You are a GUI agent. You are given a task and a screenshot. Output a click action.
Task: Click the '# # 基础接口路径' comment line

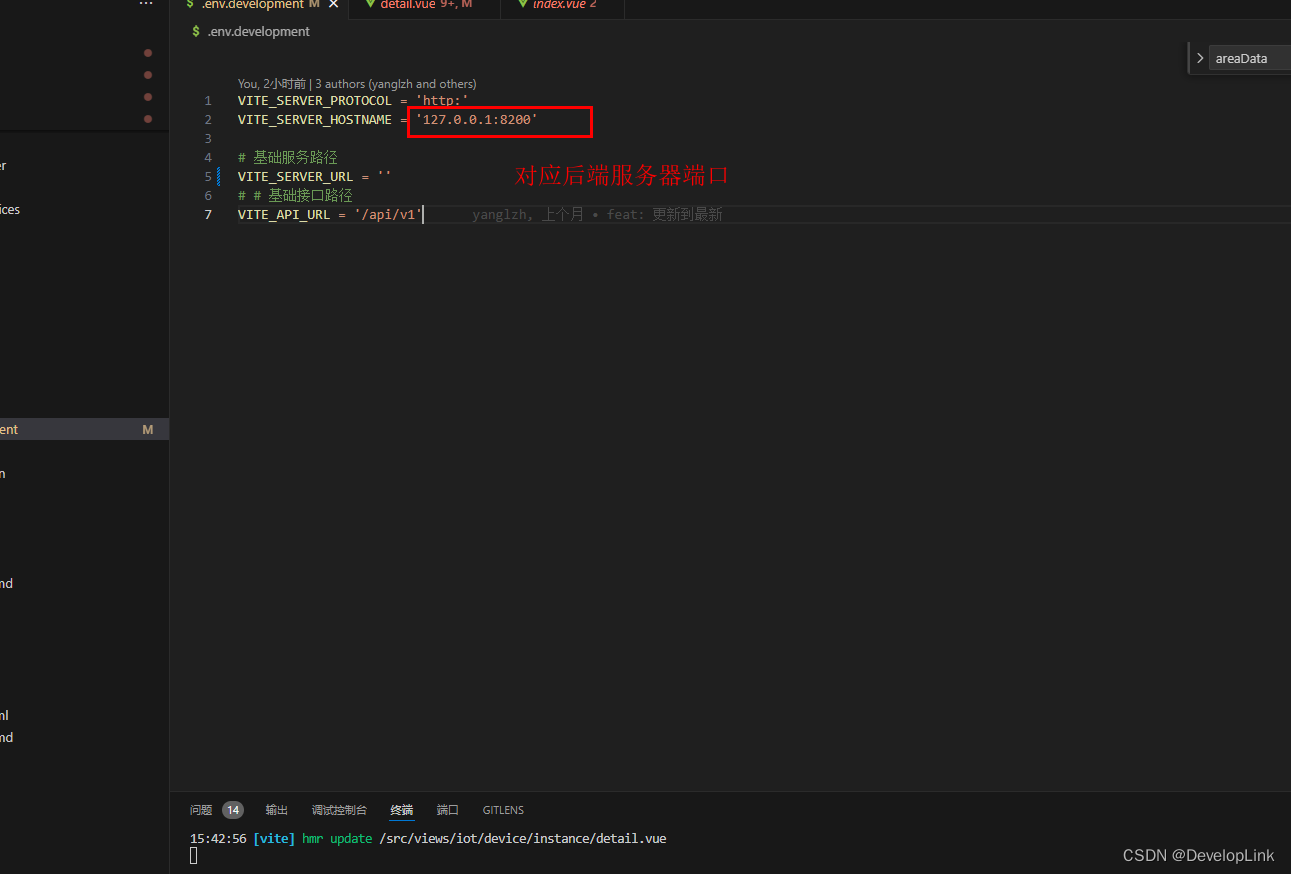click(295, 196)
